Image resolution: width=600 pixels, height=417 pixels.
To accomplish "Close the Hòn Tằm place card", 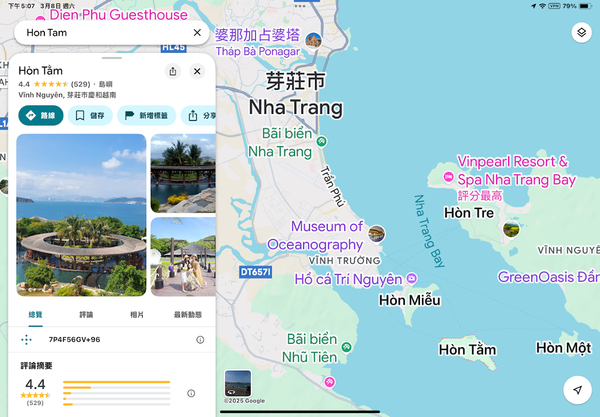I will [197, 72].
